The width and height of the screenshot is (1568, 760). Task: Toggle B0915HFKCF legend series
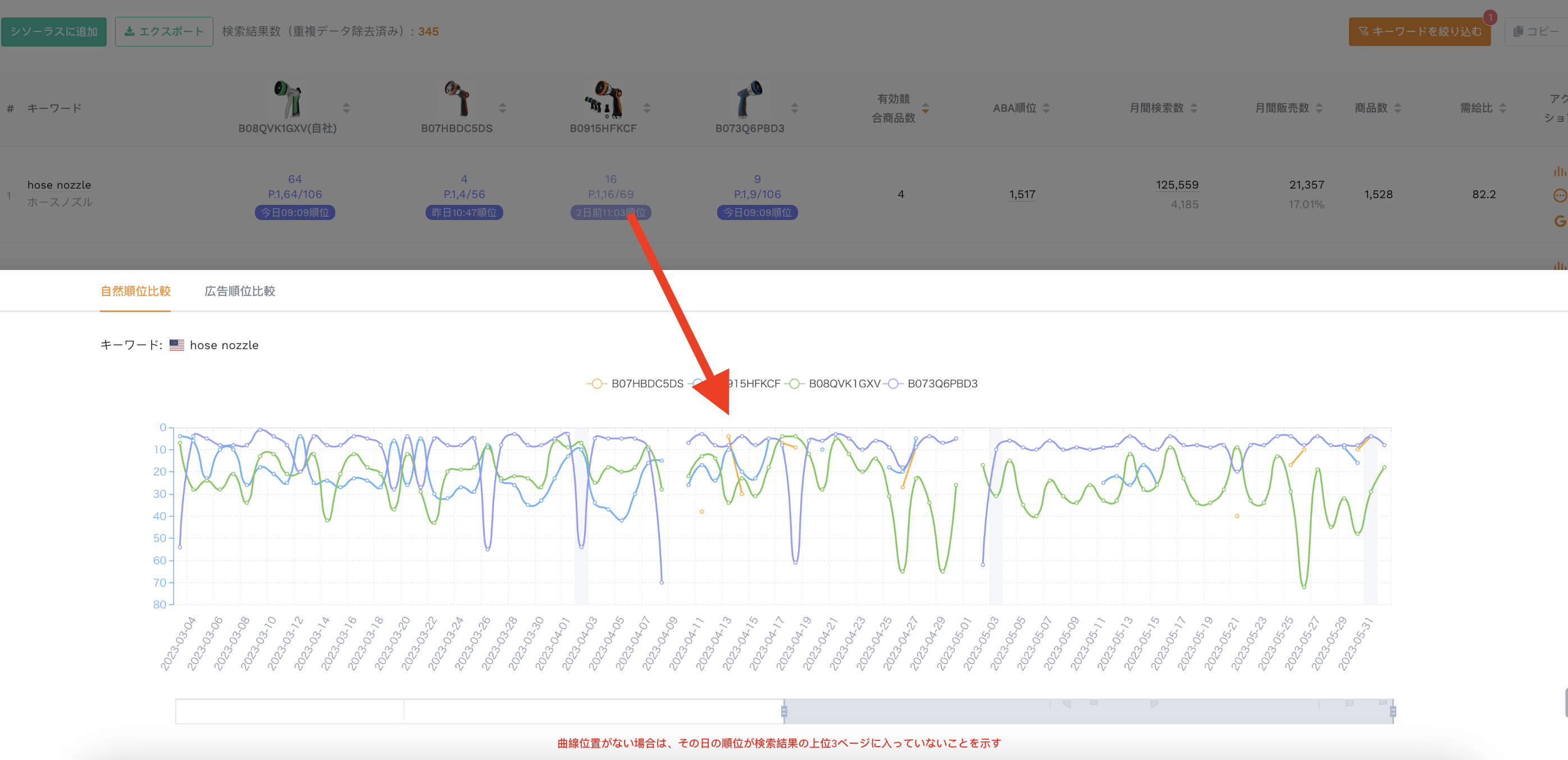point(735,384)
